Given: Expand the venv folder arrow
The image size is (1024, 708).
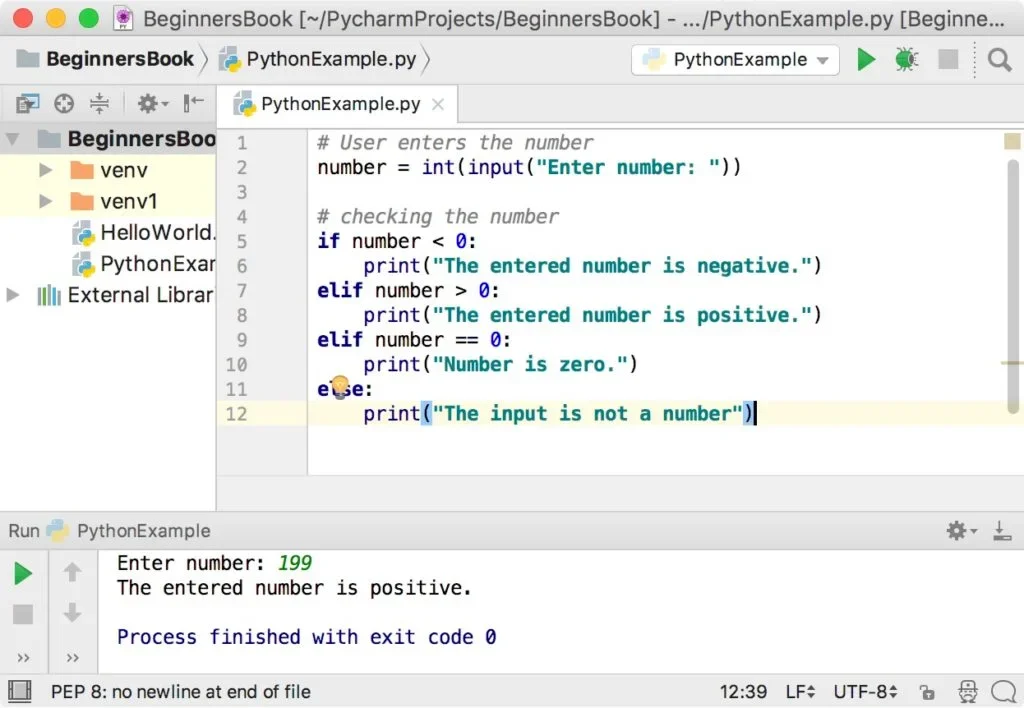Looking at the screenshot, I should pyautogui.click(x=45, y=170).
